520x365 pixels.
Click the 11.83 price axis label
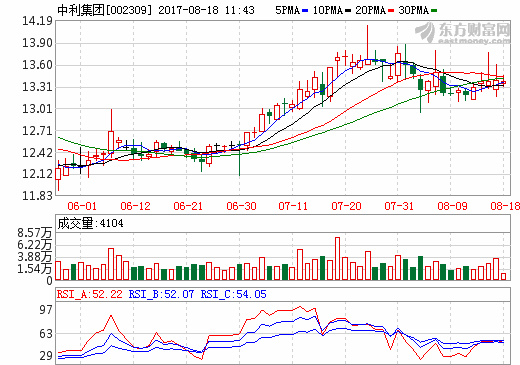click(x=37, y=196)
